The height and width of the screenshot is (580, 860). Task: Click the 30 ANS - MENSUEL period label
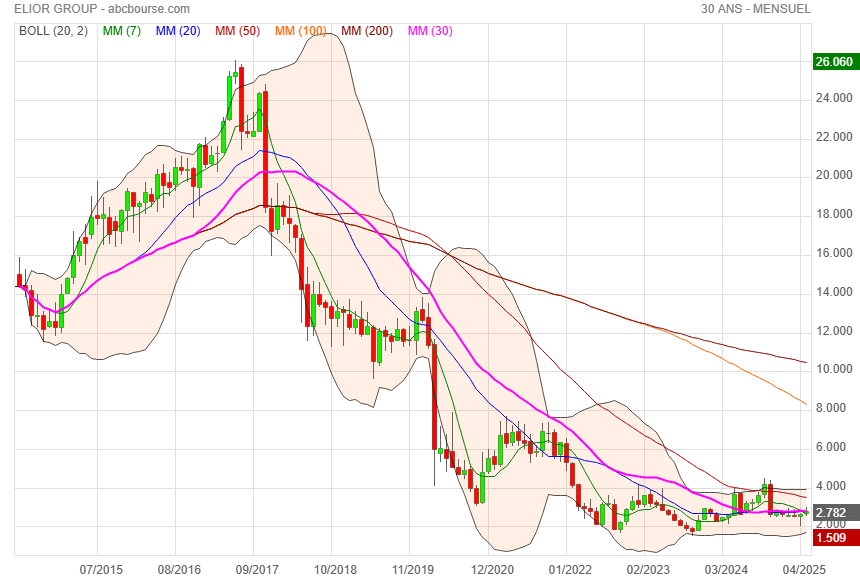(756, 9)
